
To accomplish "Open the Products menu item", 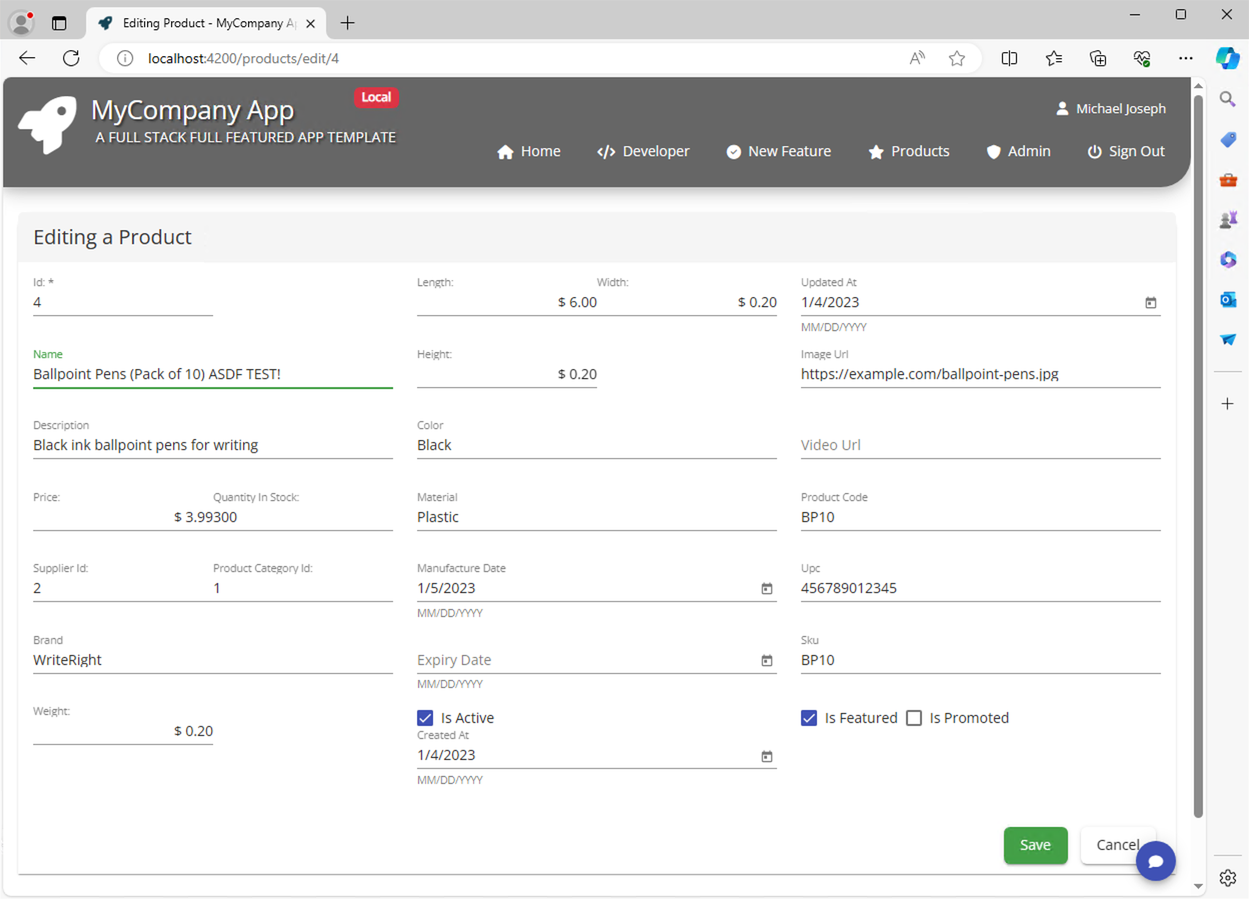I will [x=908, y=151].
